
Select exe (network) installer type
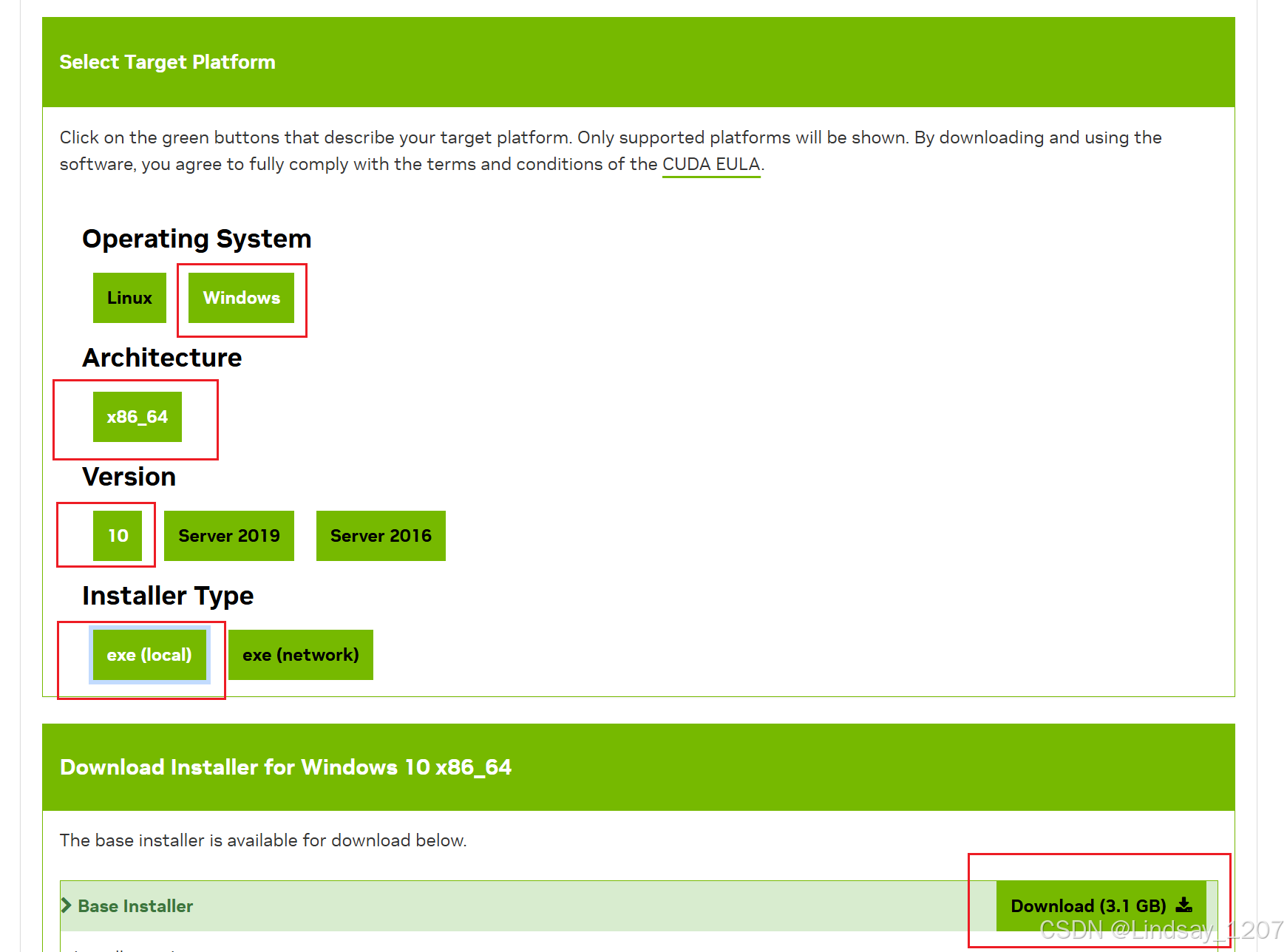click(x=301, y=655)
